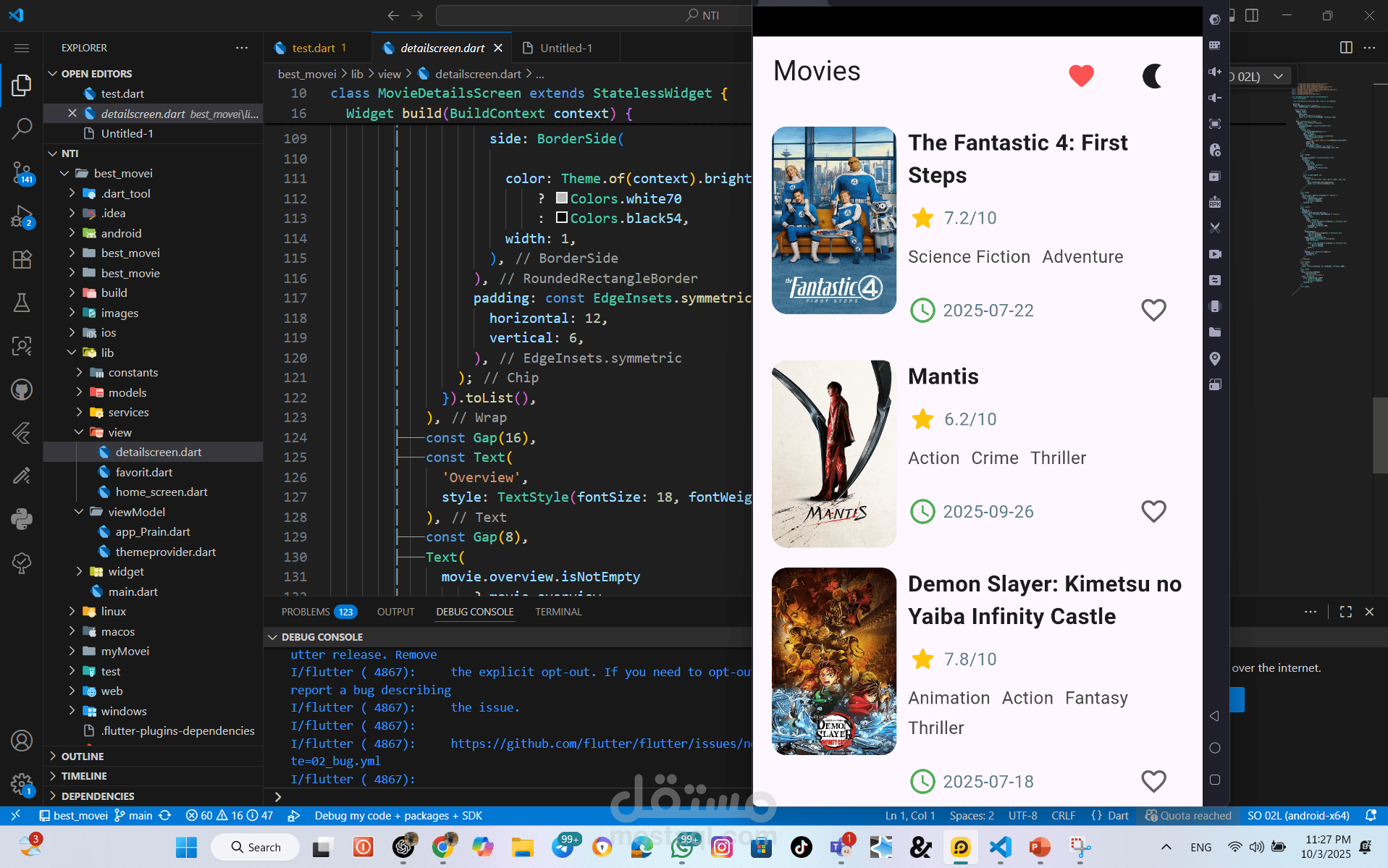This screenshot has width=1388, height=868.
Task: Expand the OUTLINE section
Action: point(83,756)
